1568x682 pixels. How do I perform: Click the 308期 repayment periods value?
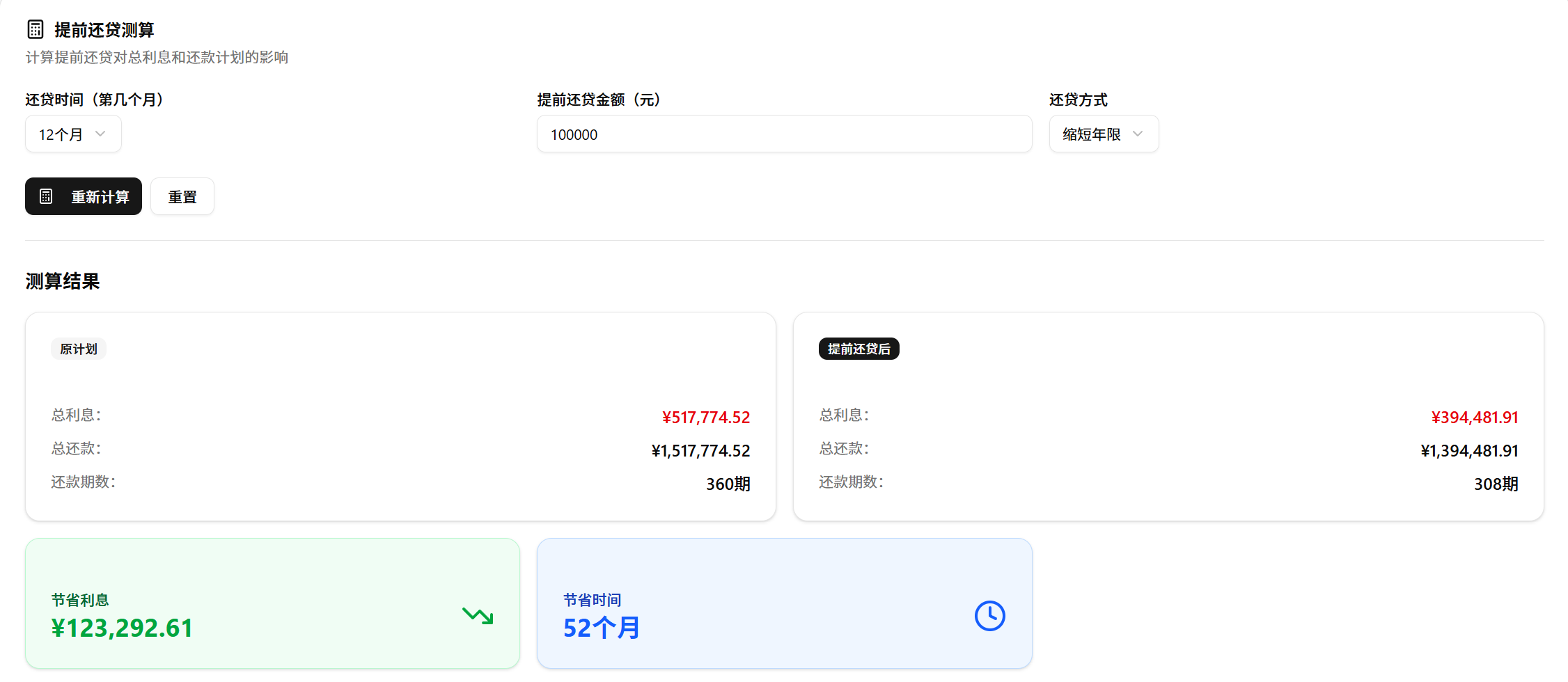[x=1496, y=484]
